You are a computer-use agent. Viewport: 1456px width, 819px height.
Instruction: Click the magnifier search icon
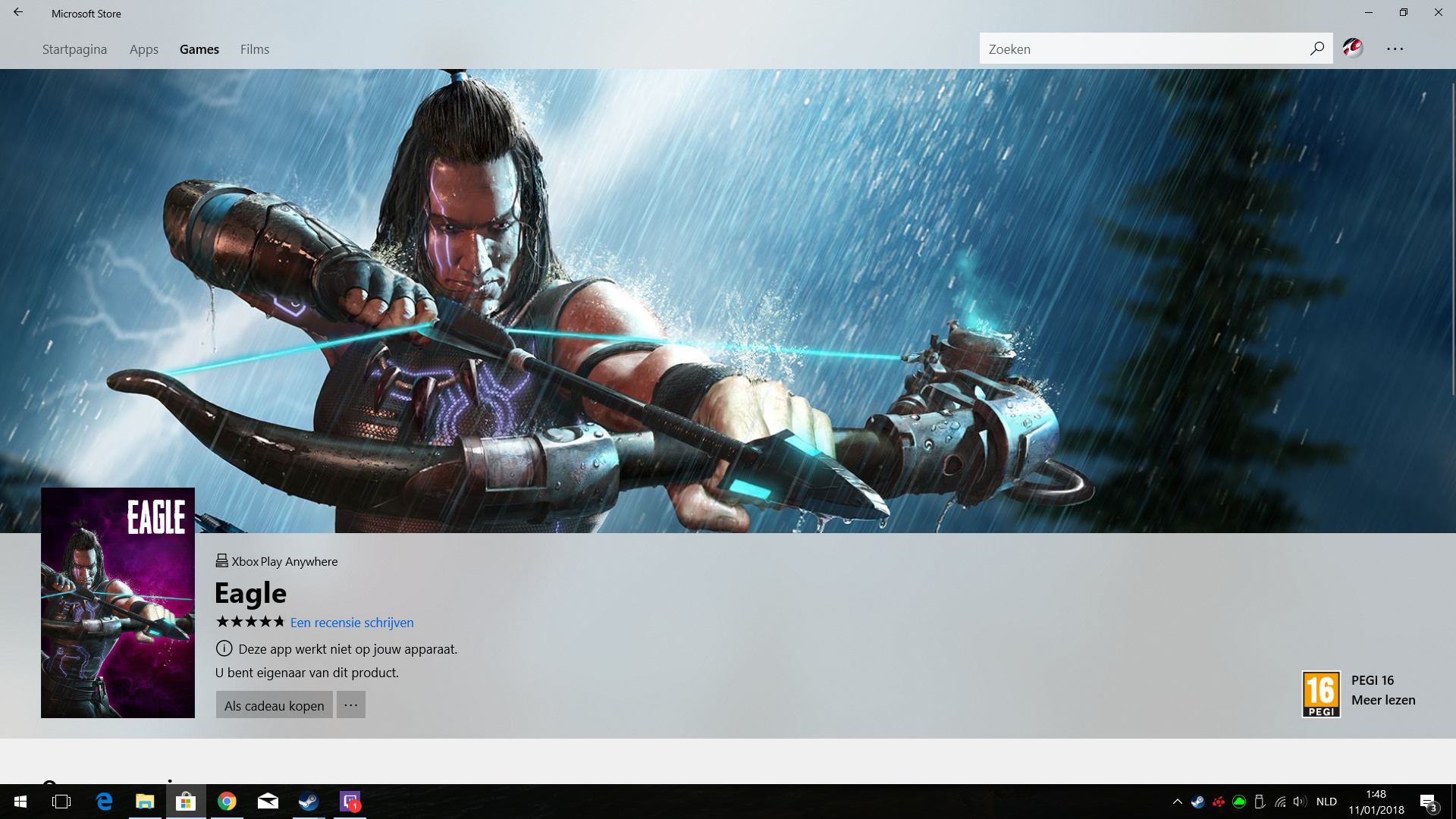(x=1317, y=49)
